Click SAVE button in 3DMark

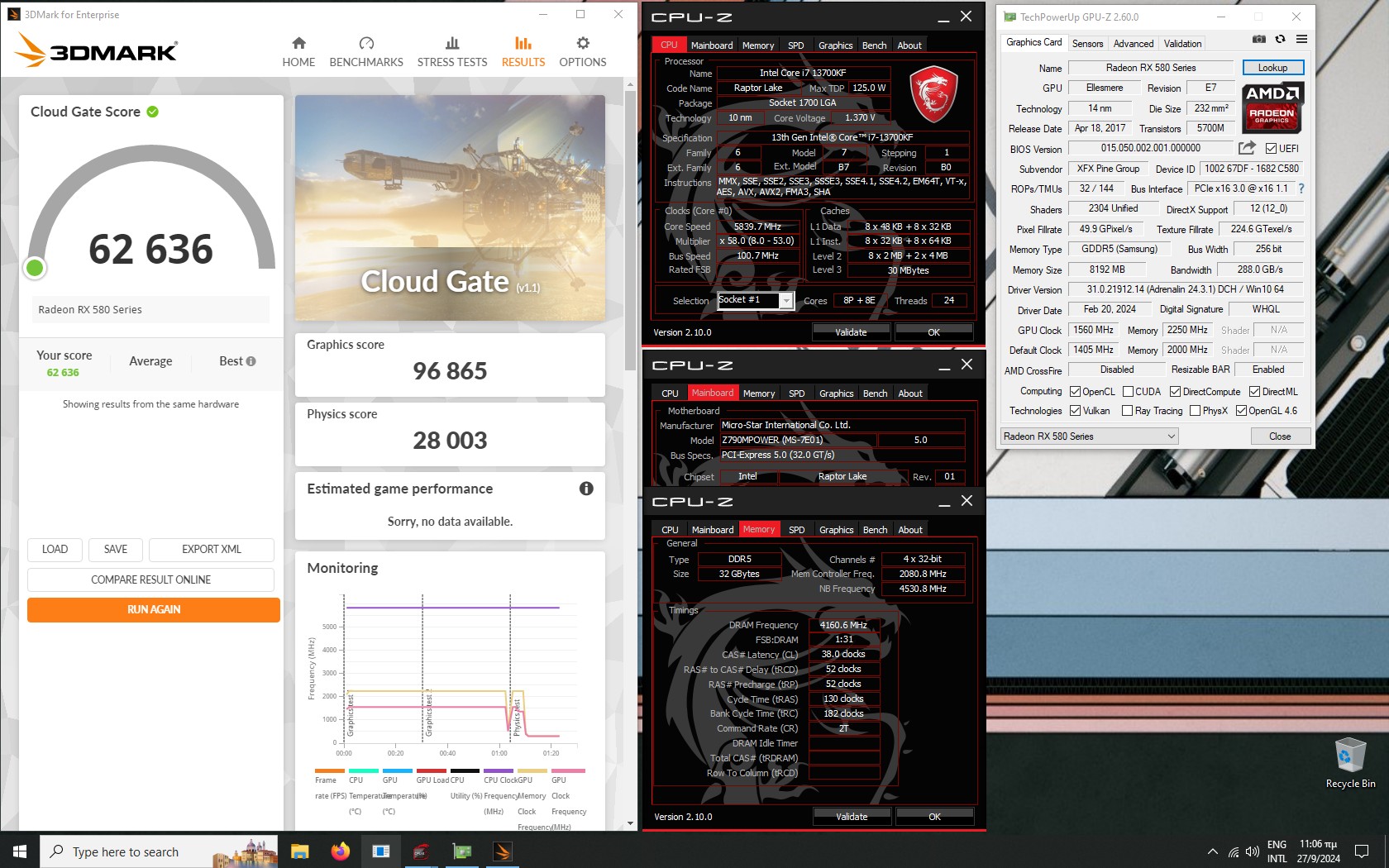116,550
